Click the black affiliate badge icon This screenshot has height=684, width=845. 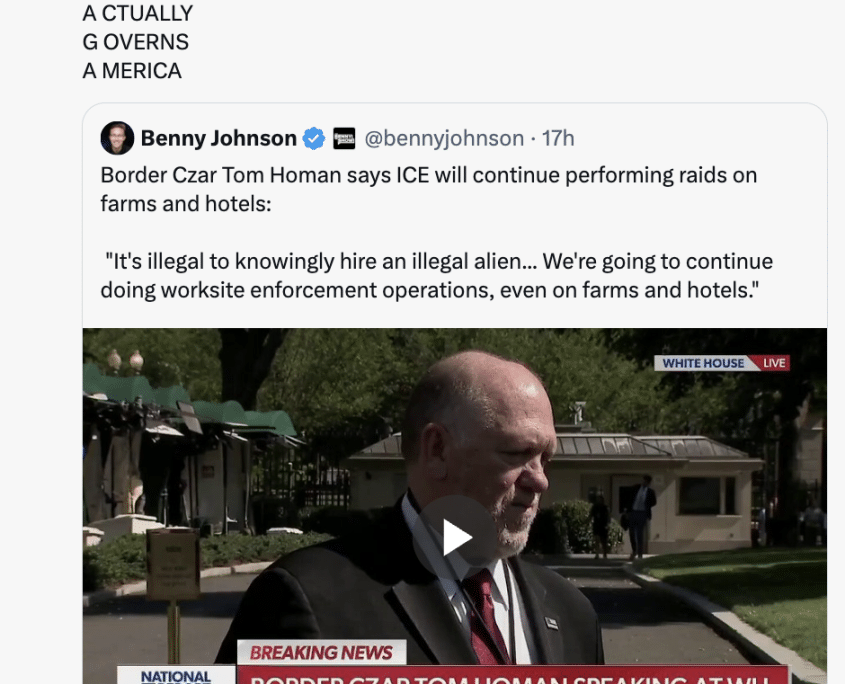click(344, 139)
